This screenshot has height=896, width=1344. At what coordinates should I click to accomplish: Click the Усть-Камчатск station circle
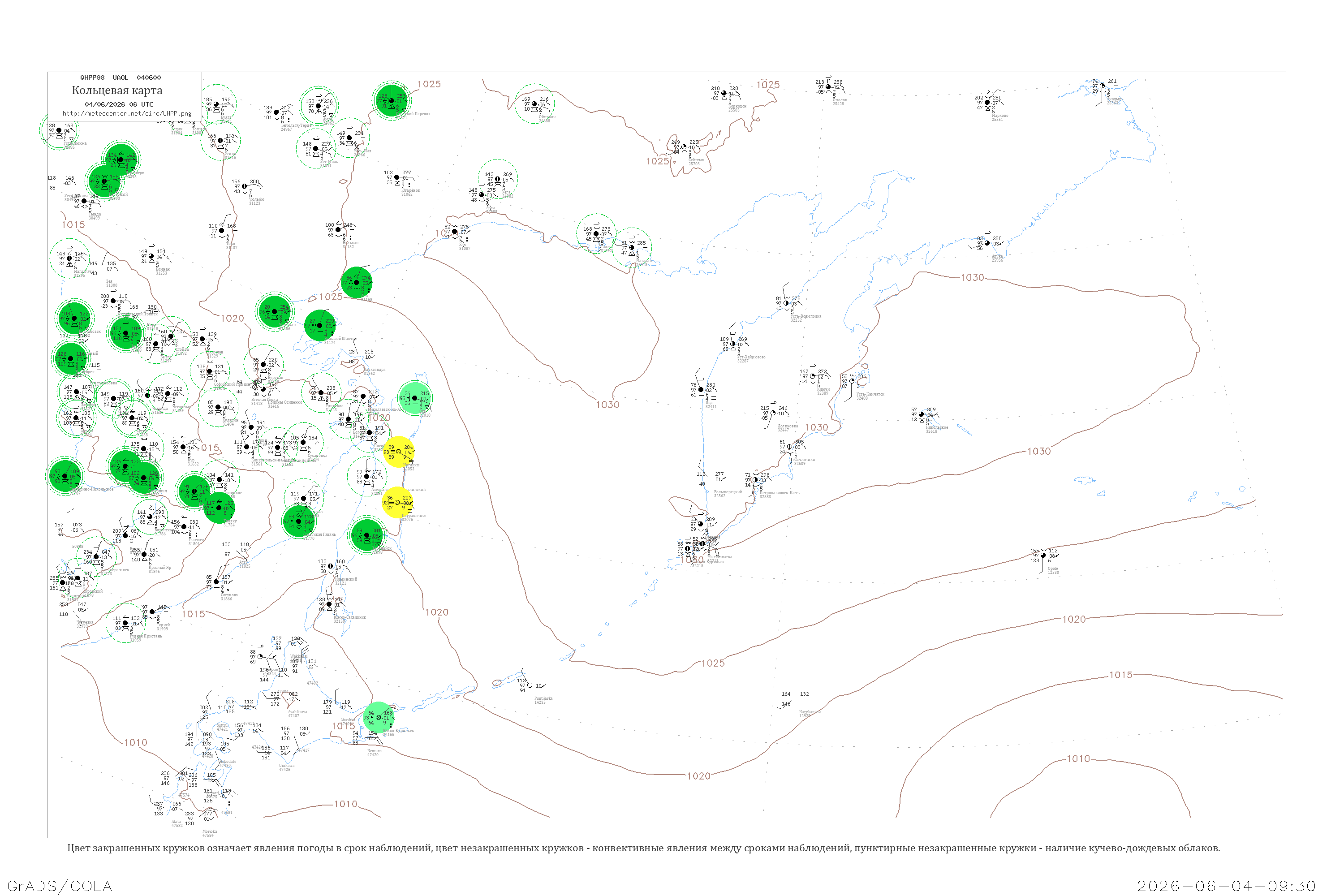(x=852, y=381)
